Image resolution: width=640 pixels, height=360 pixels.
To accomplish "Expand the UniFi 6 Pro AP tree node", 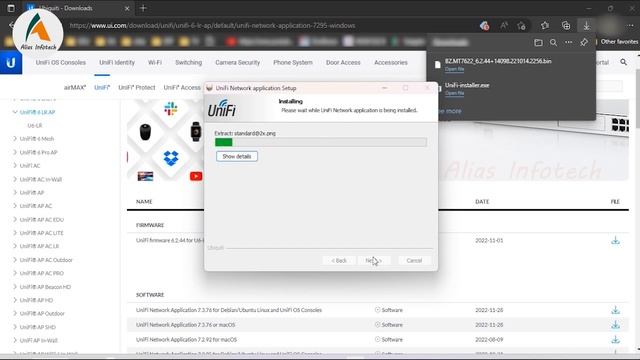I will [15, 152].
